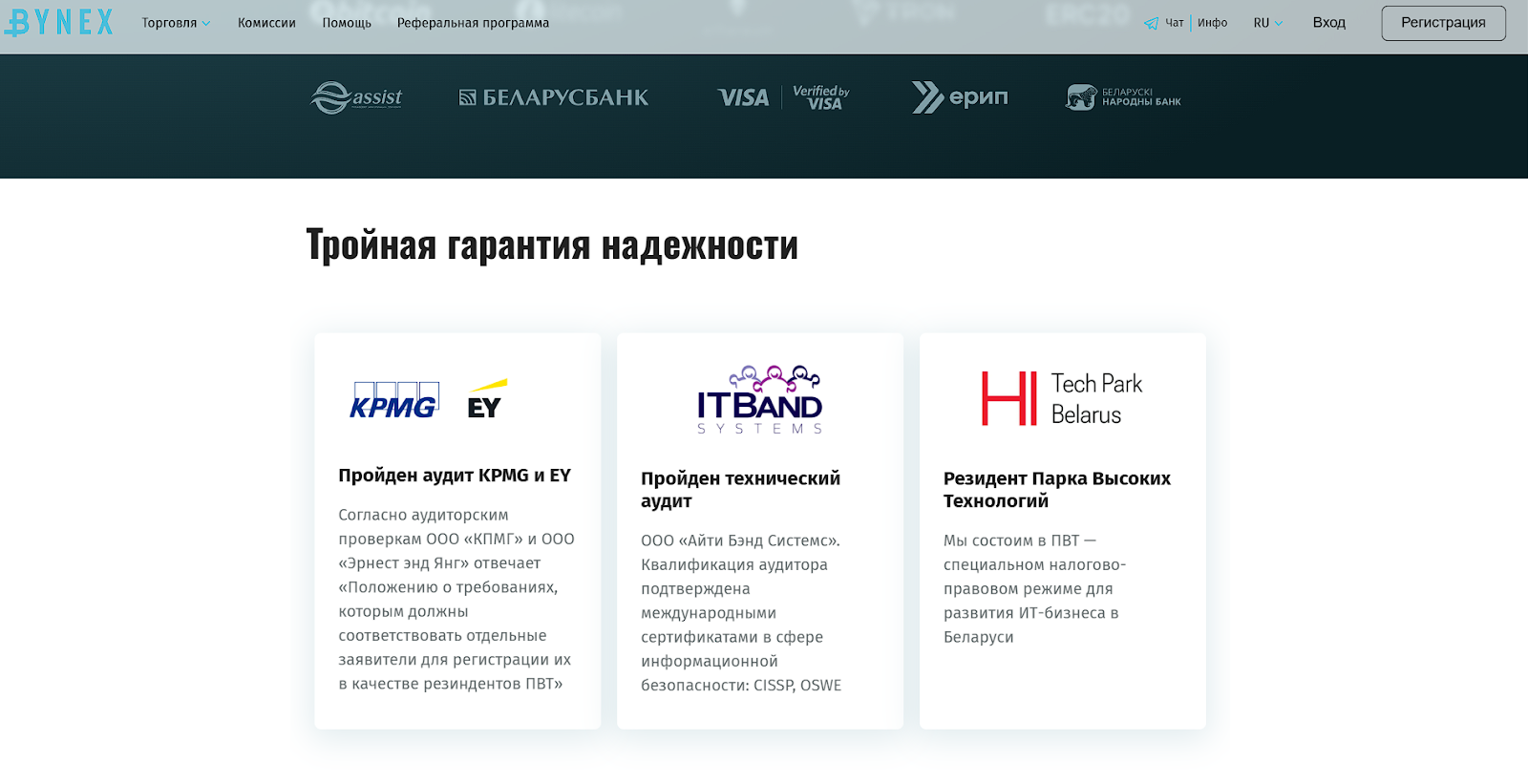Click the EY logo
Viewport: 1528px width, 784px height.
tap(487, 399)
